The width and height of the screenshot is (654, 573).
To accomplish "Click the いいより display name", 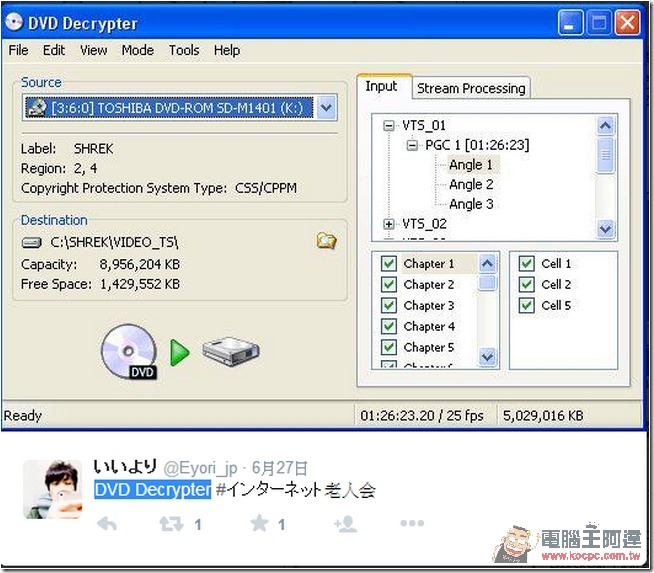I will click(125, 466).
